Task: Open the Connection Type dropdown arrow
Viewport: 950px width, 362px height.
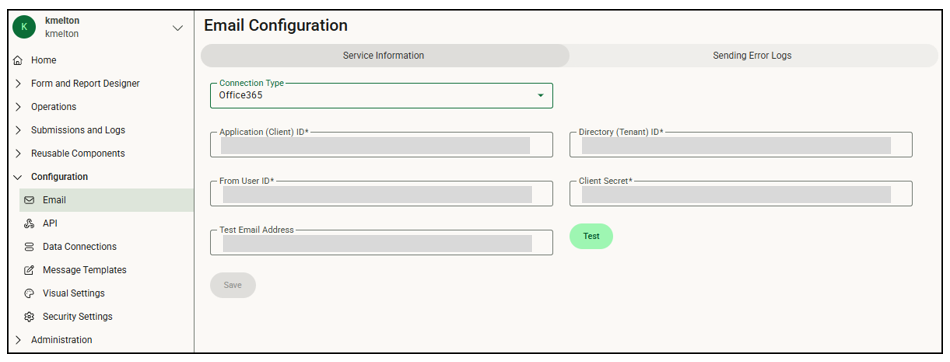Action: tap(540, 96)
